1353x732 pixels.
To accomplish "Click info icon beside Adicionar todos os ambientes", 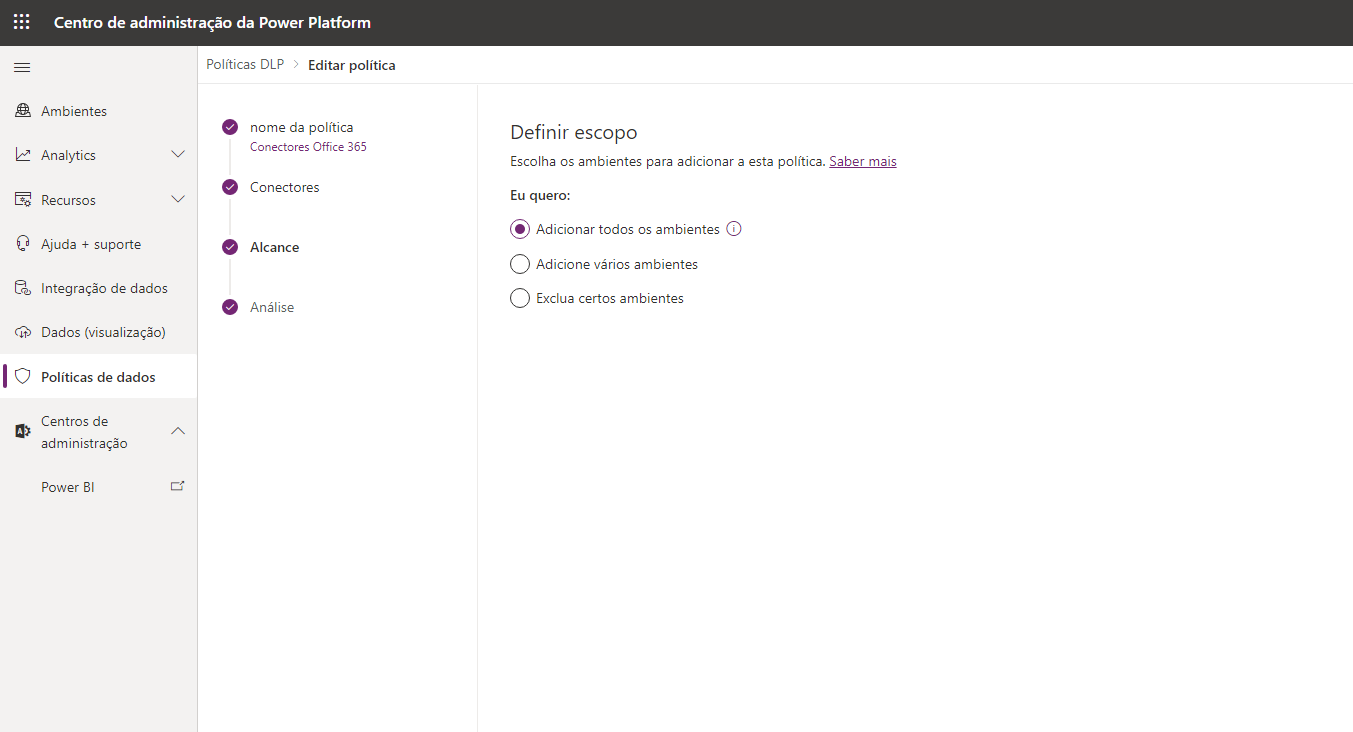I will (x=734, y=229).
